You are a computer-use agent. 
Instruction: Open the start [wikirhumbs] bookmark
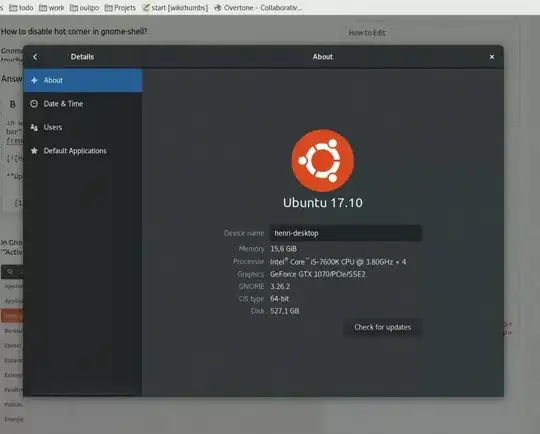tap(175, 8)
